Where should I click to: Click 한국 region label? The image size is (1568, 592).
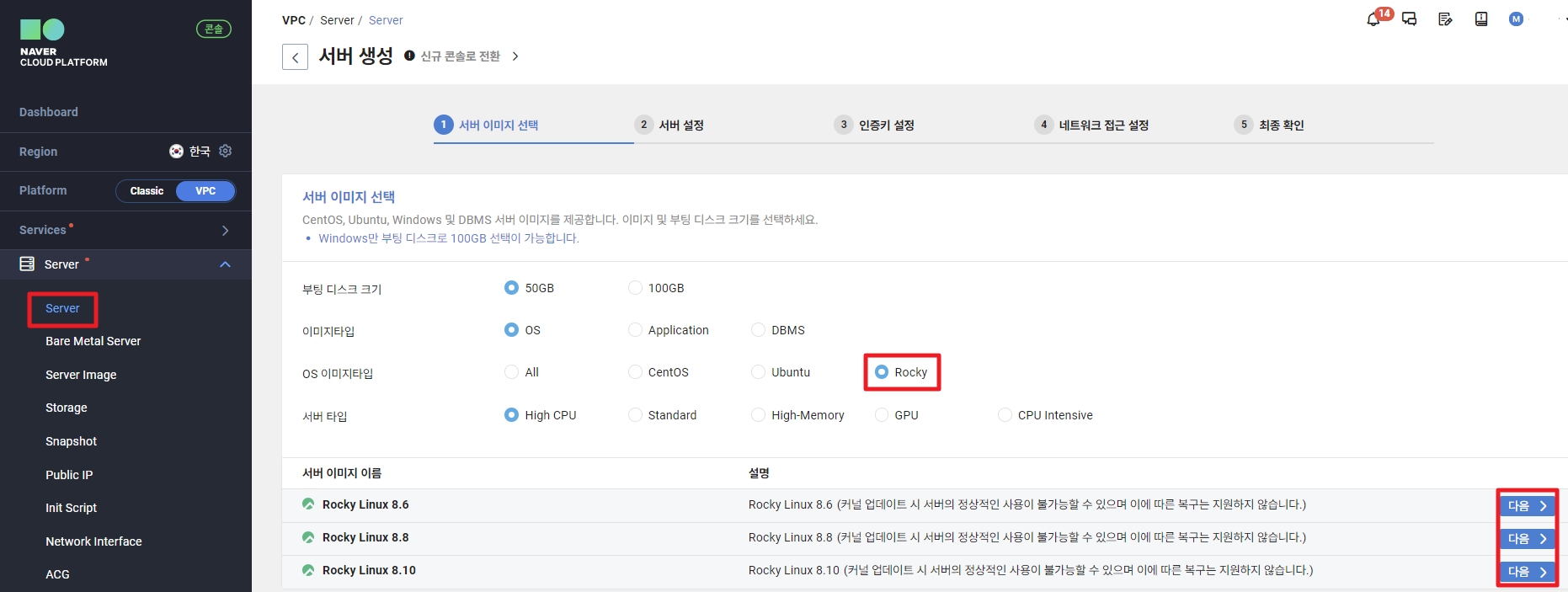[x=200, y=152]
